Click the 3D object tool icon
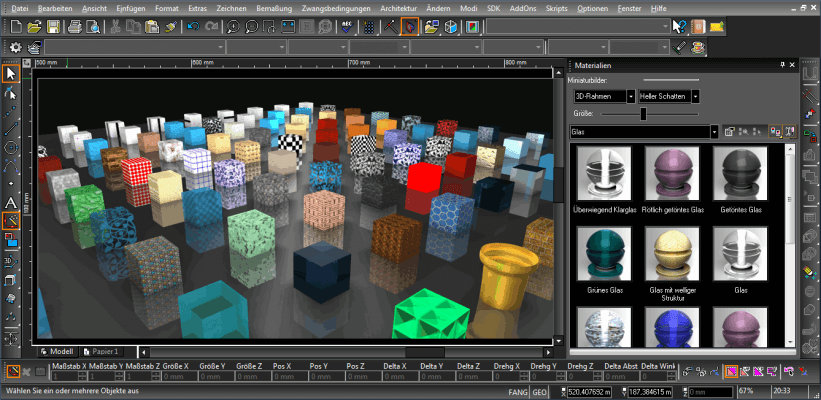Viewport: 821px width, 400px height. tap(11, 260)
